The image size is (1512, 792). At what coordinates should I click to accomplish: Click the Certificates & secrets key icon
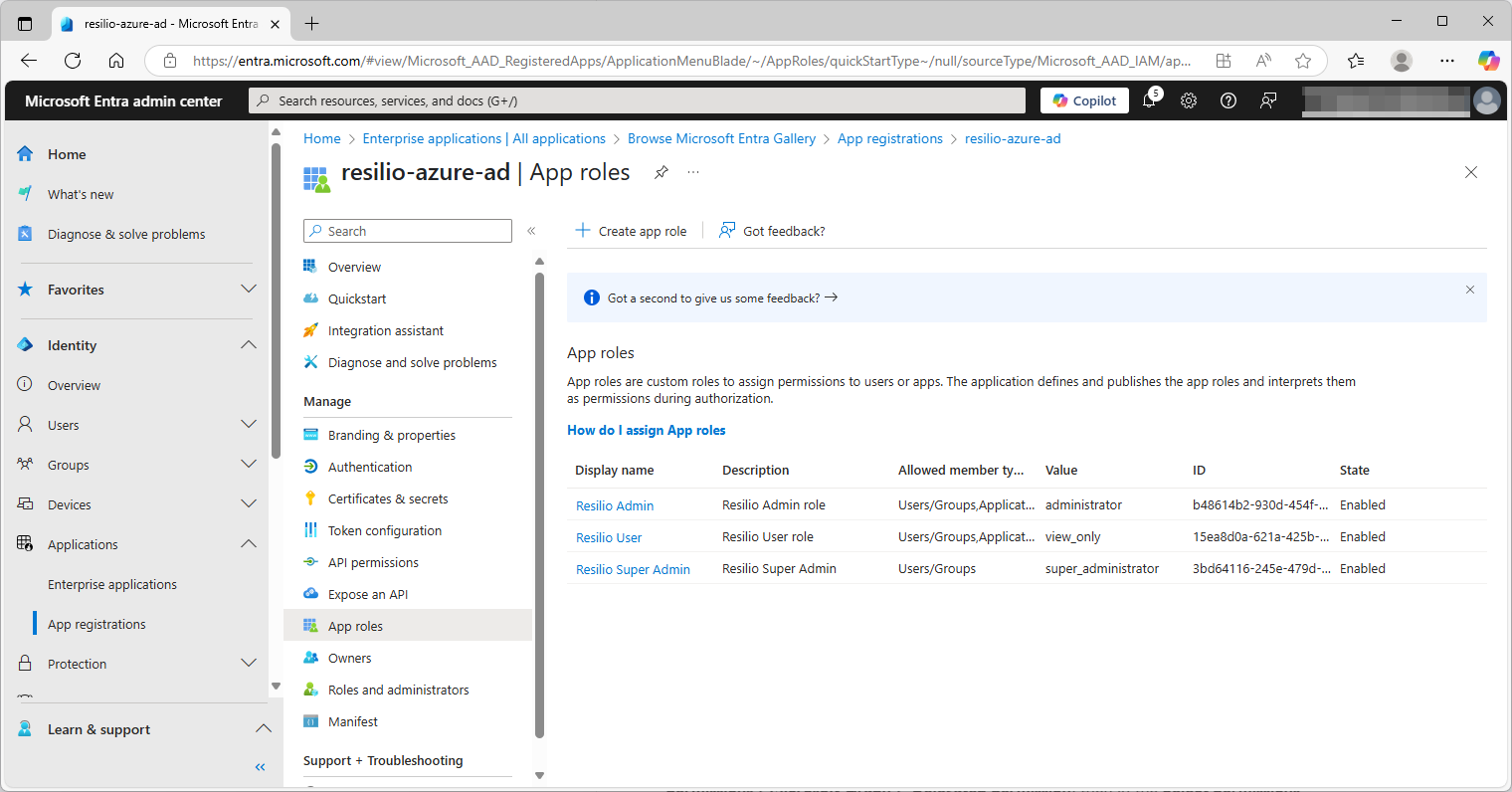pyautogui.click(x=311, y=498)
